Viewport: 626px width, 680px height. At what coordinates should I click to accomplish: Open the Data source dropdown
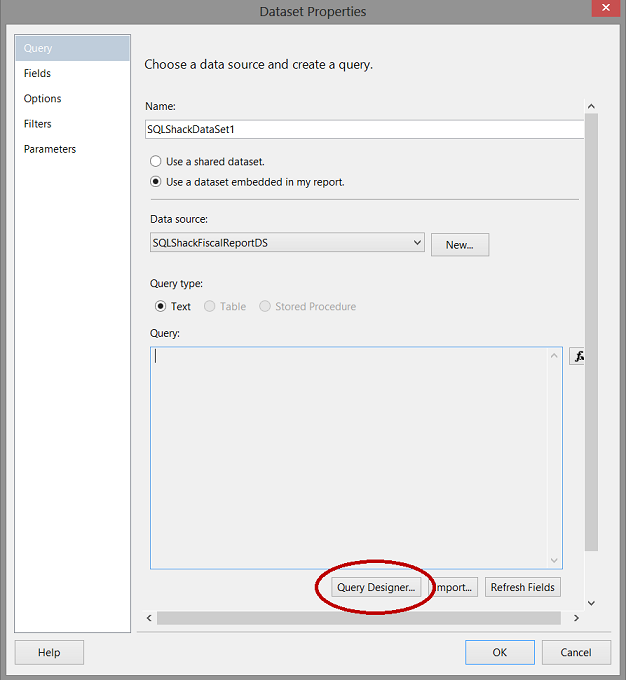tap(287, 242)
